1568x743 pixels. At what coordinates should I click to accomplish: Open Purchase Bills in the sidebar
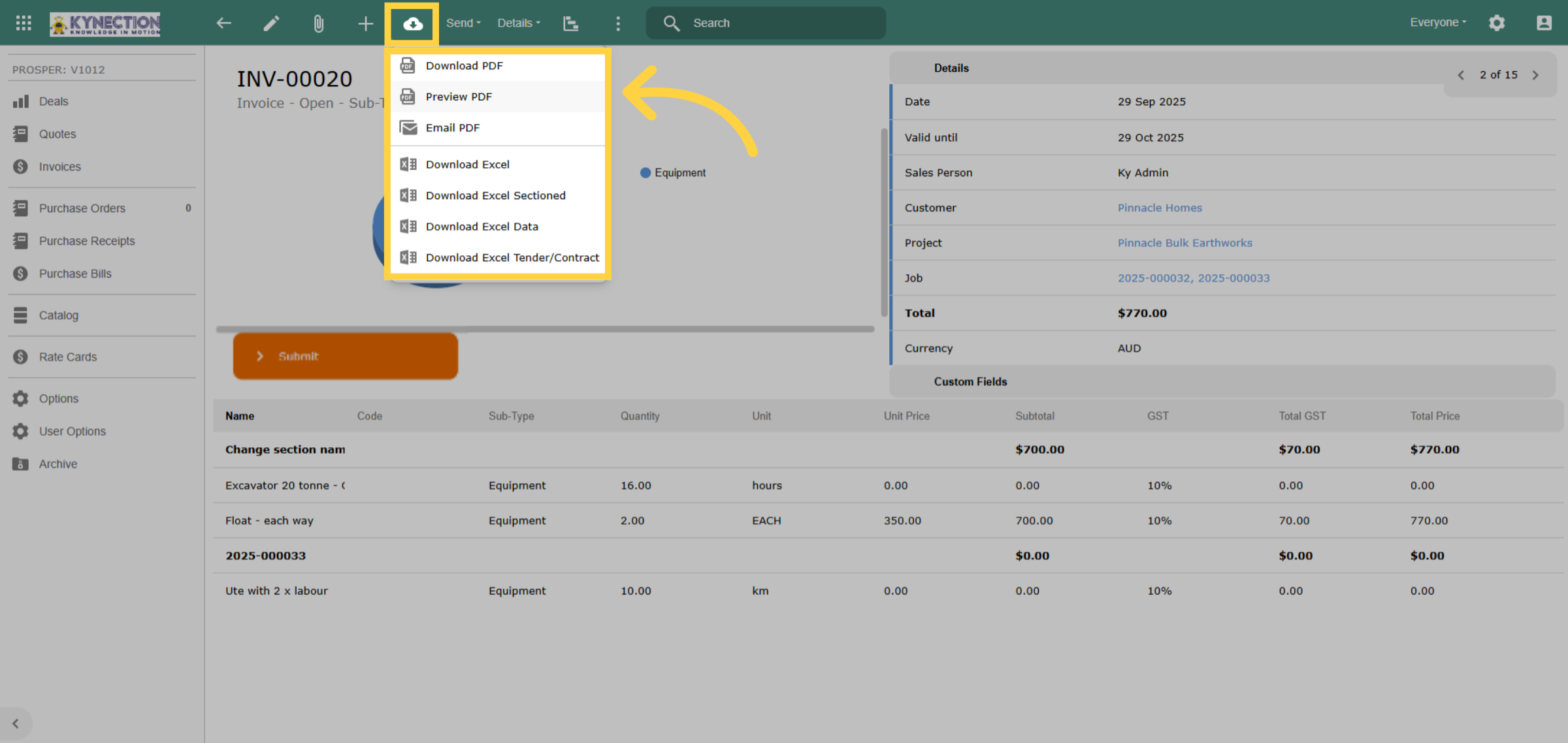(102, 274)
